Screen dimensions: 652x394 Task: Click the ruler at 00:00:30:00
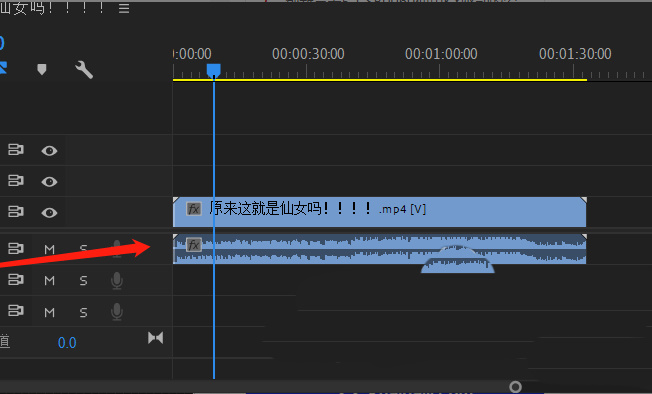point(308,54)
